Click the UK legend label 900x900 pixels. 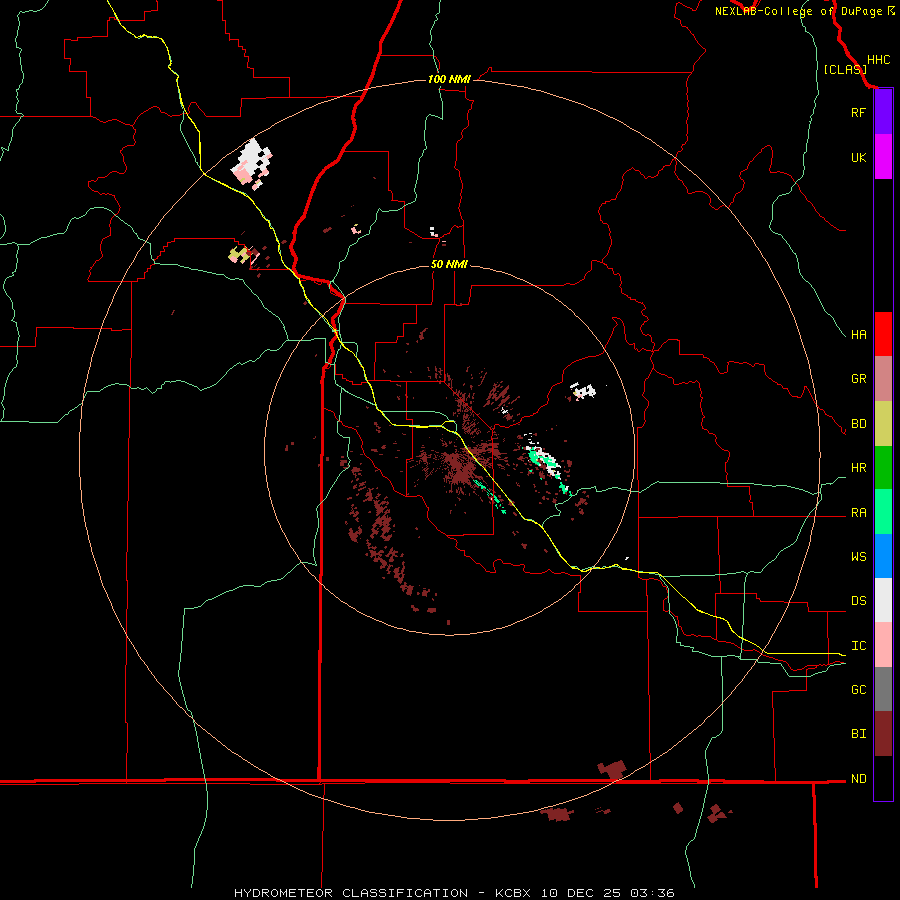[858, 158]
